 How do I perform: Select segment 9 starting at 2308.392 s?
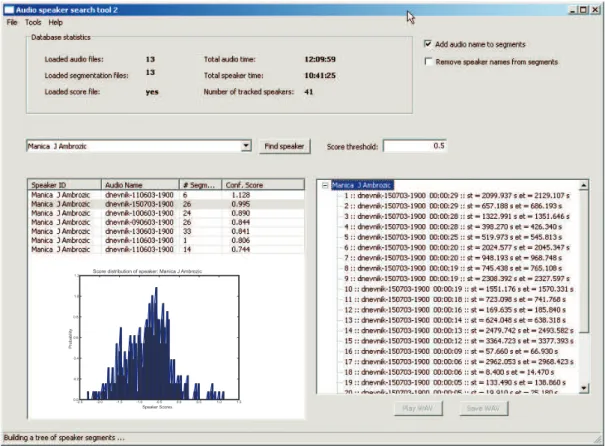pyautogui.click(x=457, y=279)
